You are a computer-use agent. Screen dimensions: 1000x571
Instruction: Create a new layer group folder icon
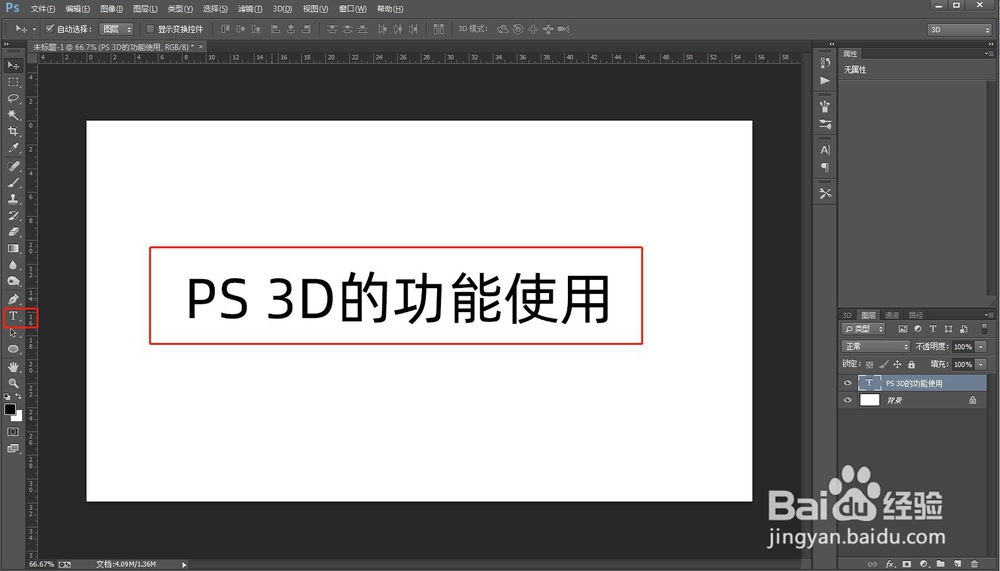941,564
